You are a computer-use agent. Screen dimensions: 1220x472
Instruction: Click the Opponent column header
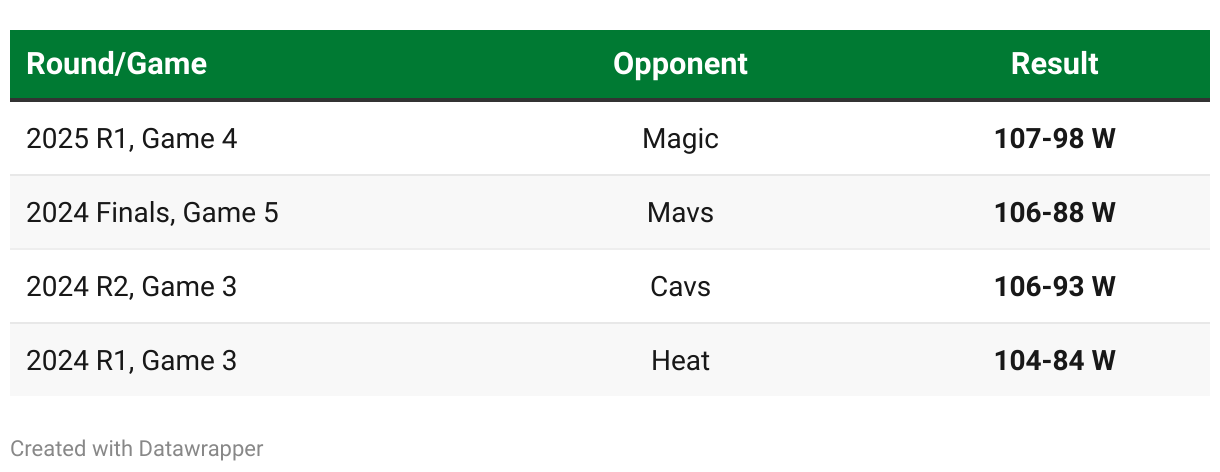[x=680, y=64]
